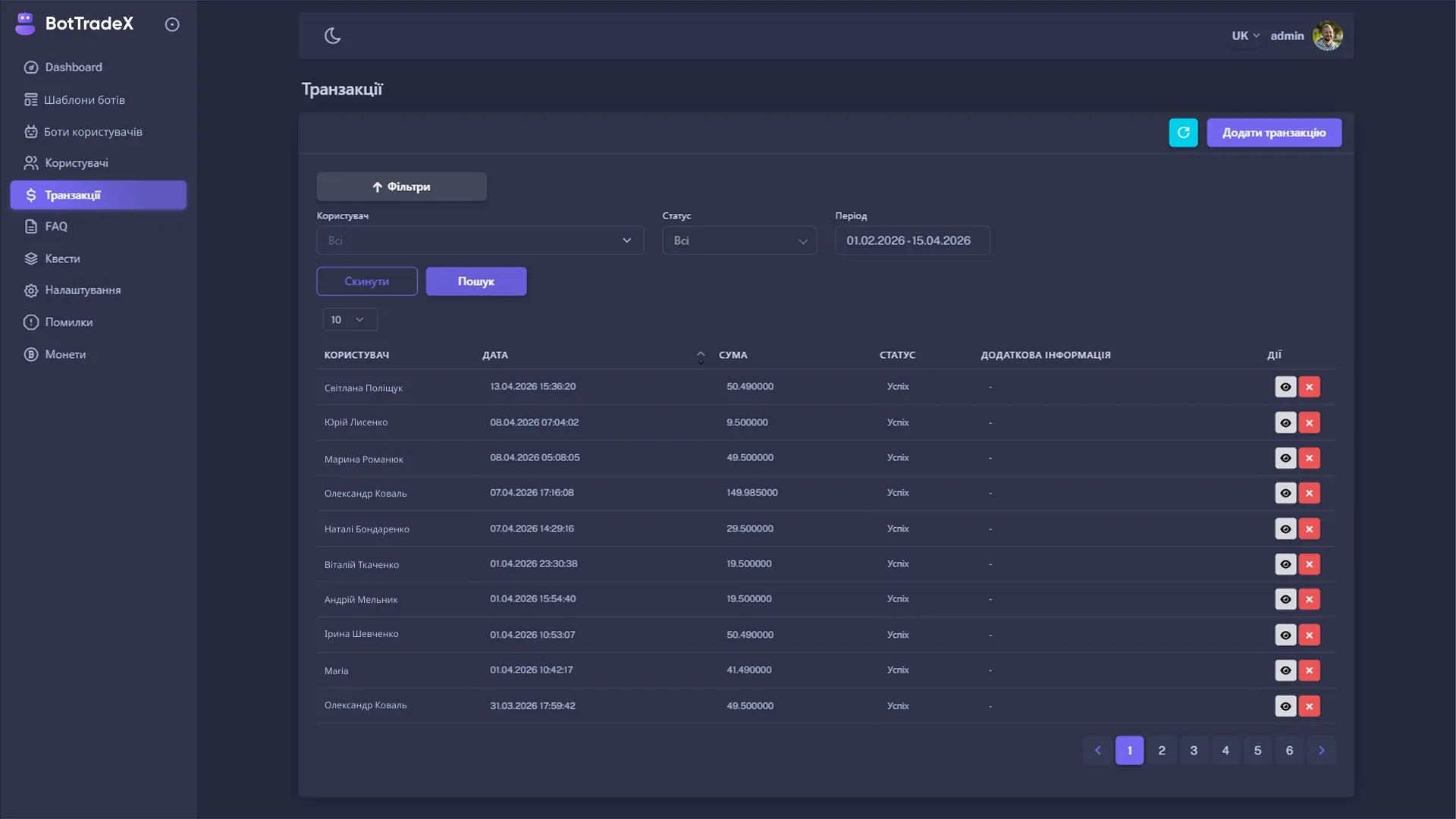The width and height of the screenshot is (1456, 819).
Task: Refresh the transactions list
Action: [1183, 133]
